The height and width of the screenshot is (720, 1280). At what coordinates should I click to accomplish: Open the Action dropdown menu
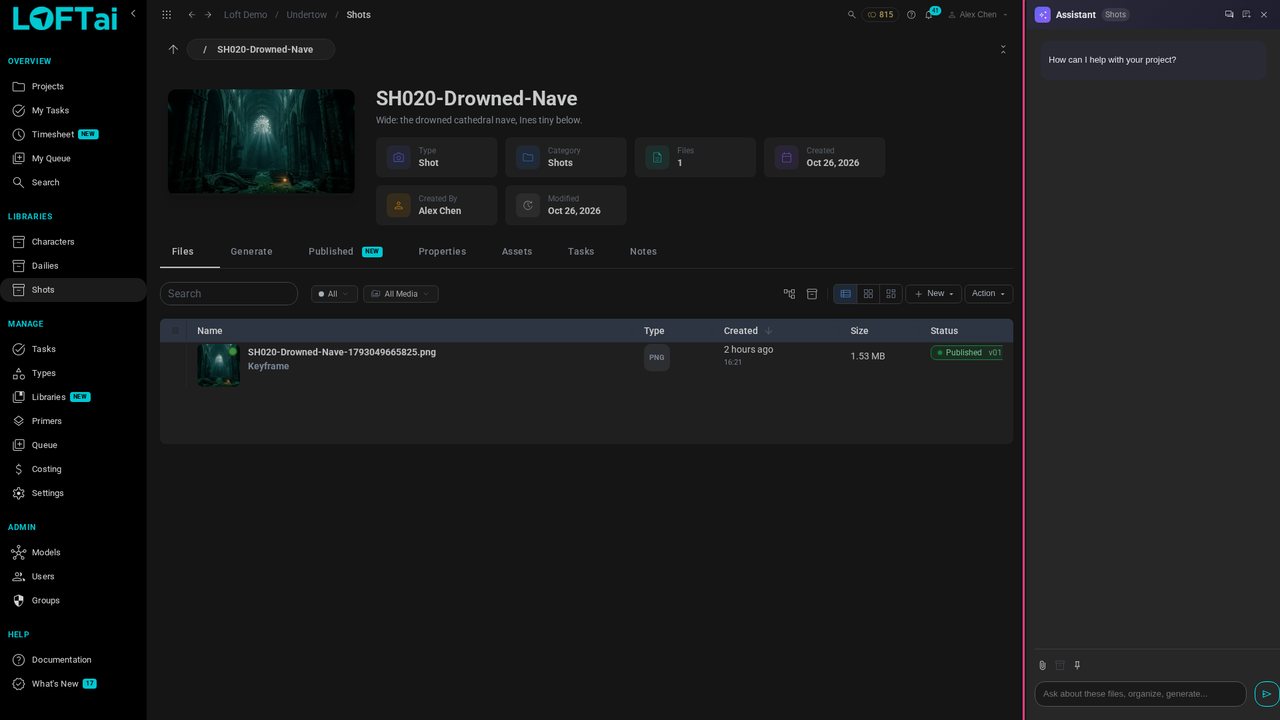(x=989, y=294)
